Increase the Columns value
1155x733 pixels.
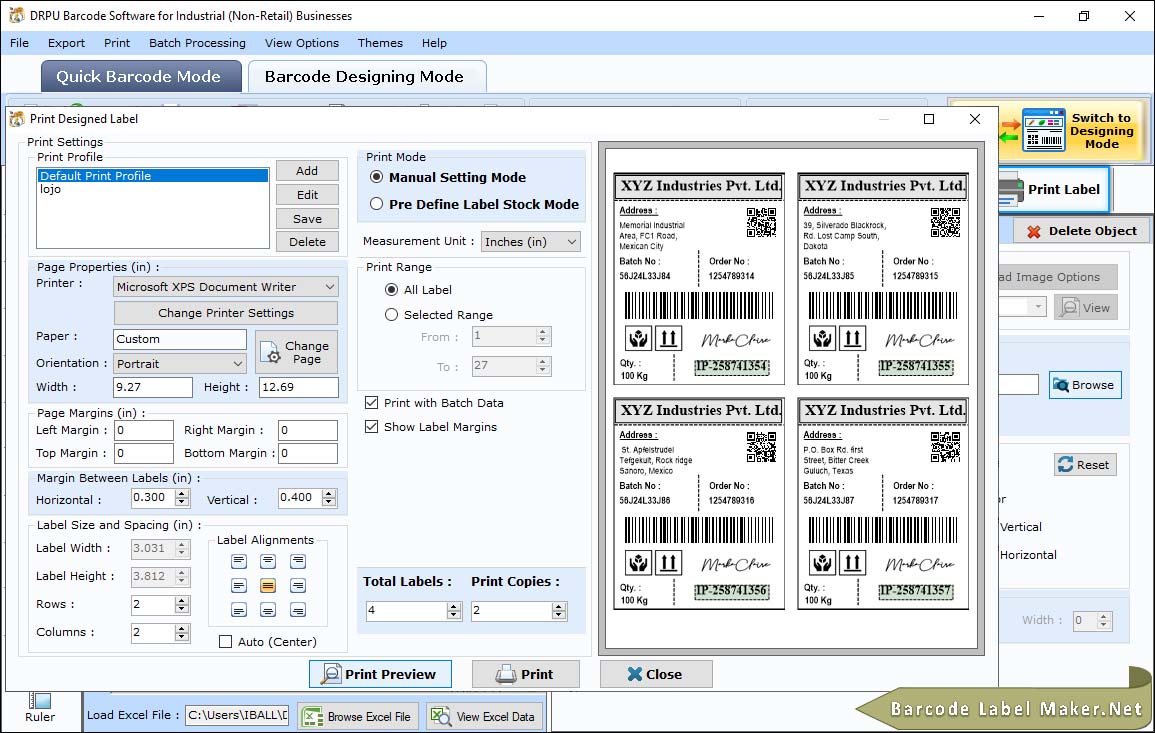click(182, 628)
